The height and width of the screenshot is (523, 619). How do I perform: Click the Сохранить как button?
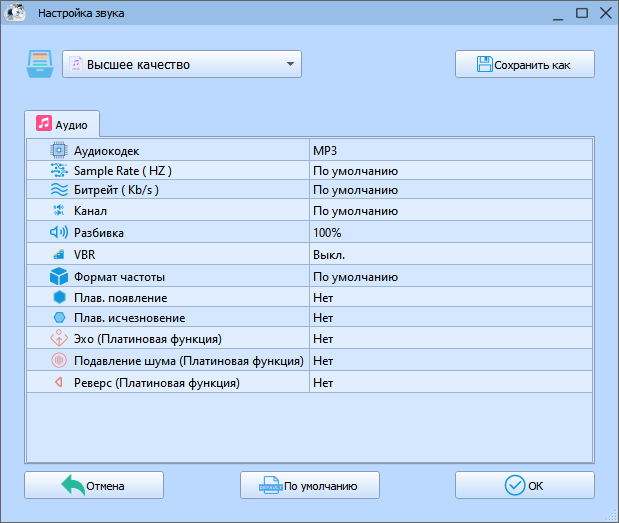tap(525, 64)
